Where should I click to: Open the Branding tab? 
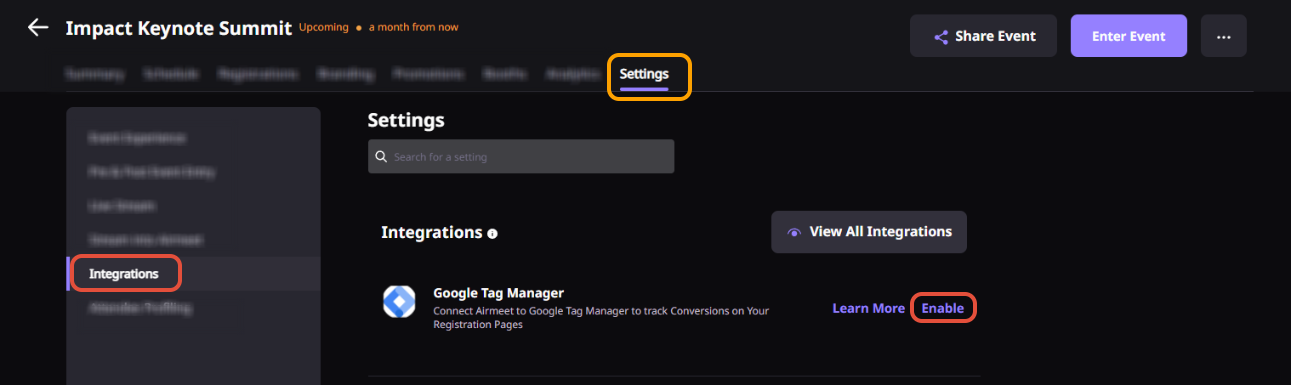point(345,74)
